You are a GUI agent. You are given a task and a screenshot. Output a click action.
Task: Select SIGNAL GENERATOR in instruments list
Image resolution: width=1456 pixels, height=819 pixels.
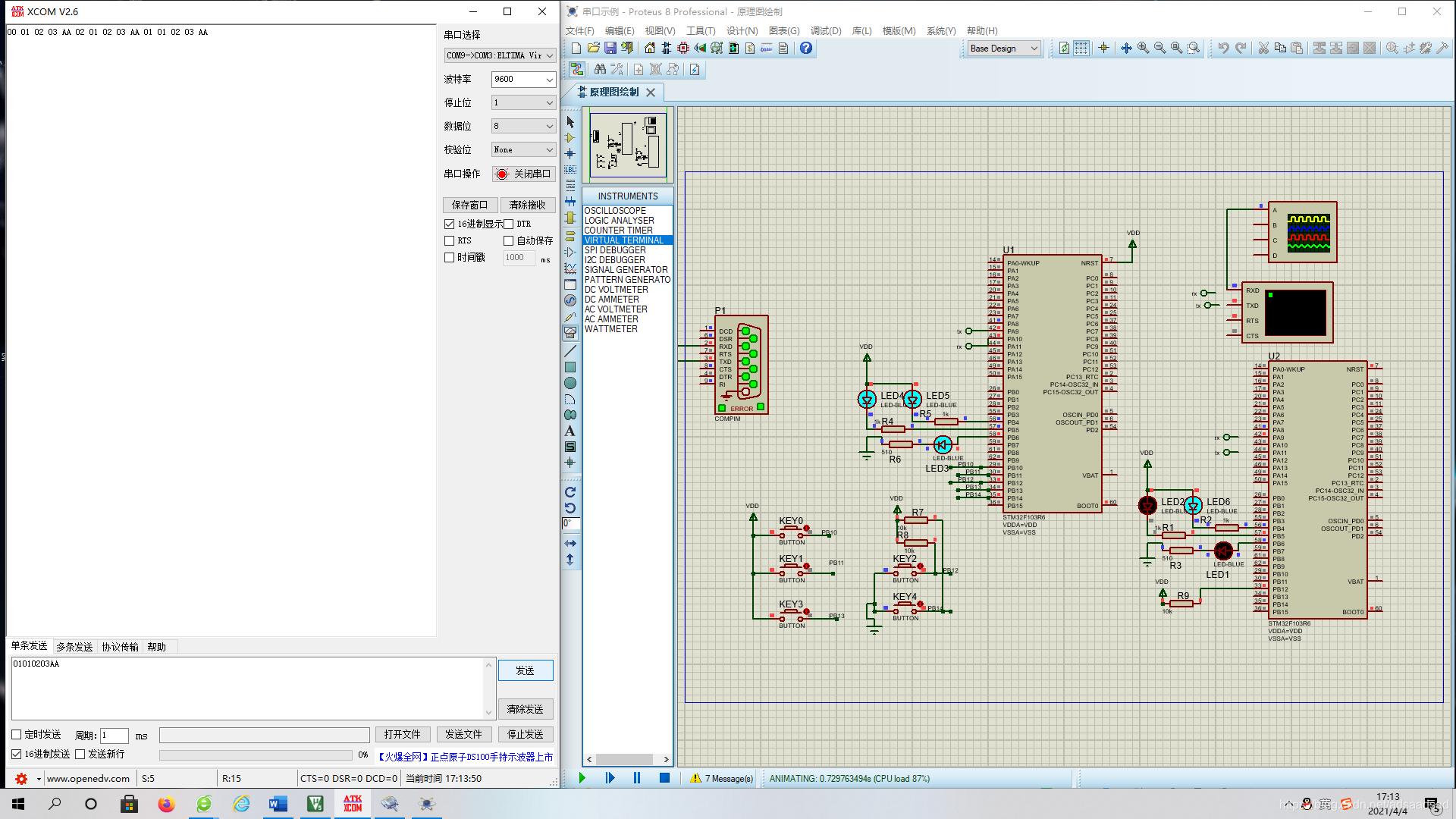point(626,270)
